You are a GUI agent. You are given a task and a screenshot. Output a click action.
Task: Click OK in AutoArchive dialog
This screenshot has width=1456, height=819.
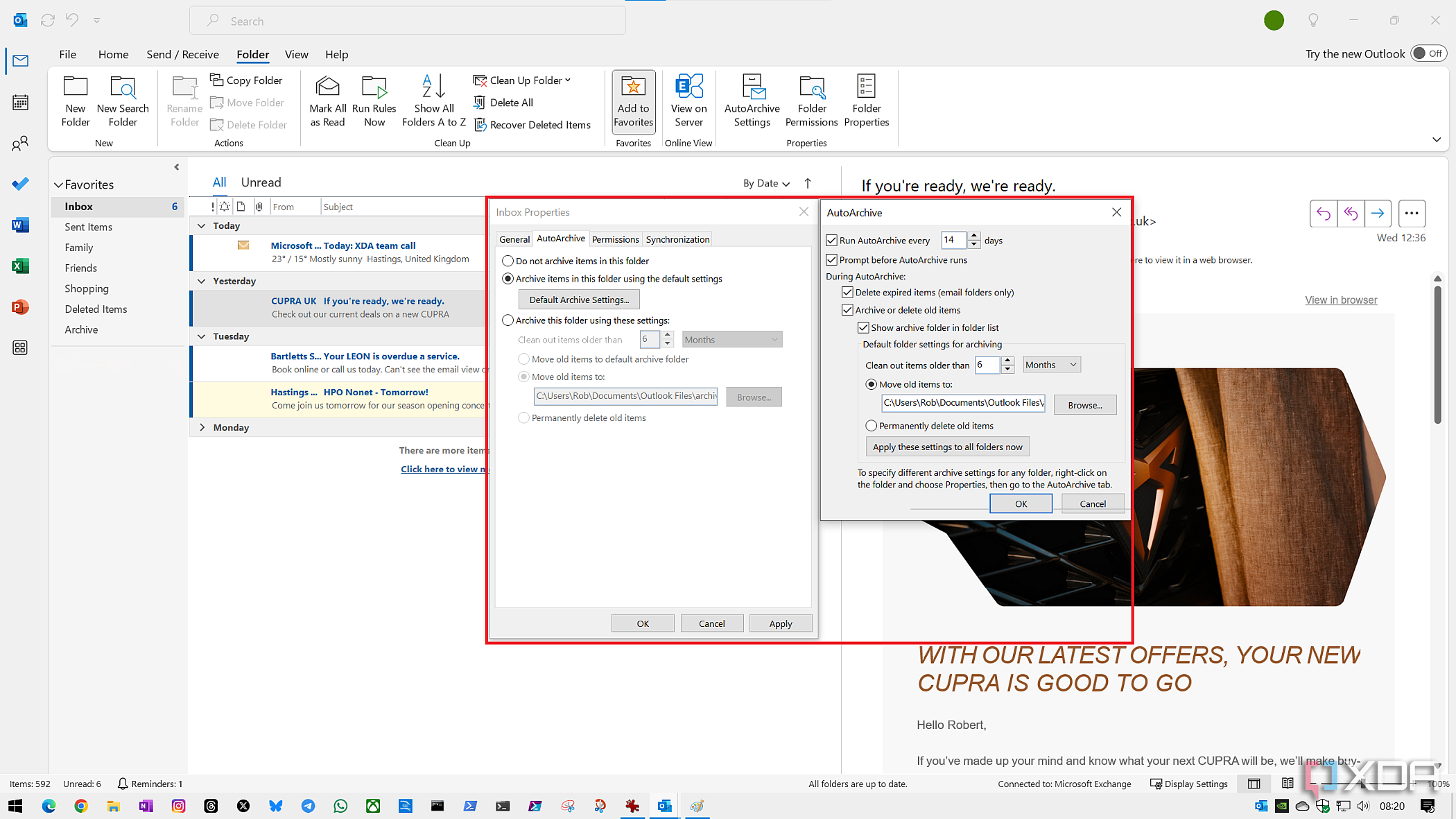1021,503
